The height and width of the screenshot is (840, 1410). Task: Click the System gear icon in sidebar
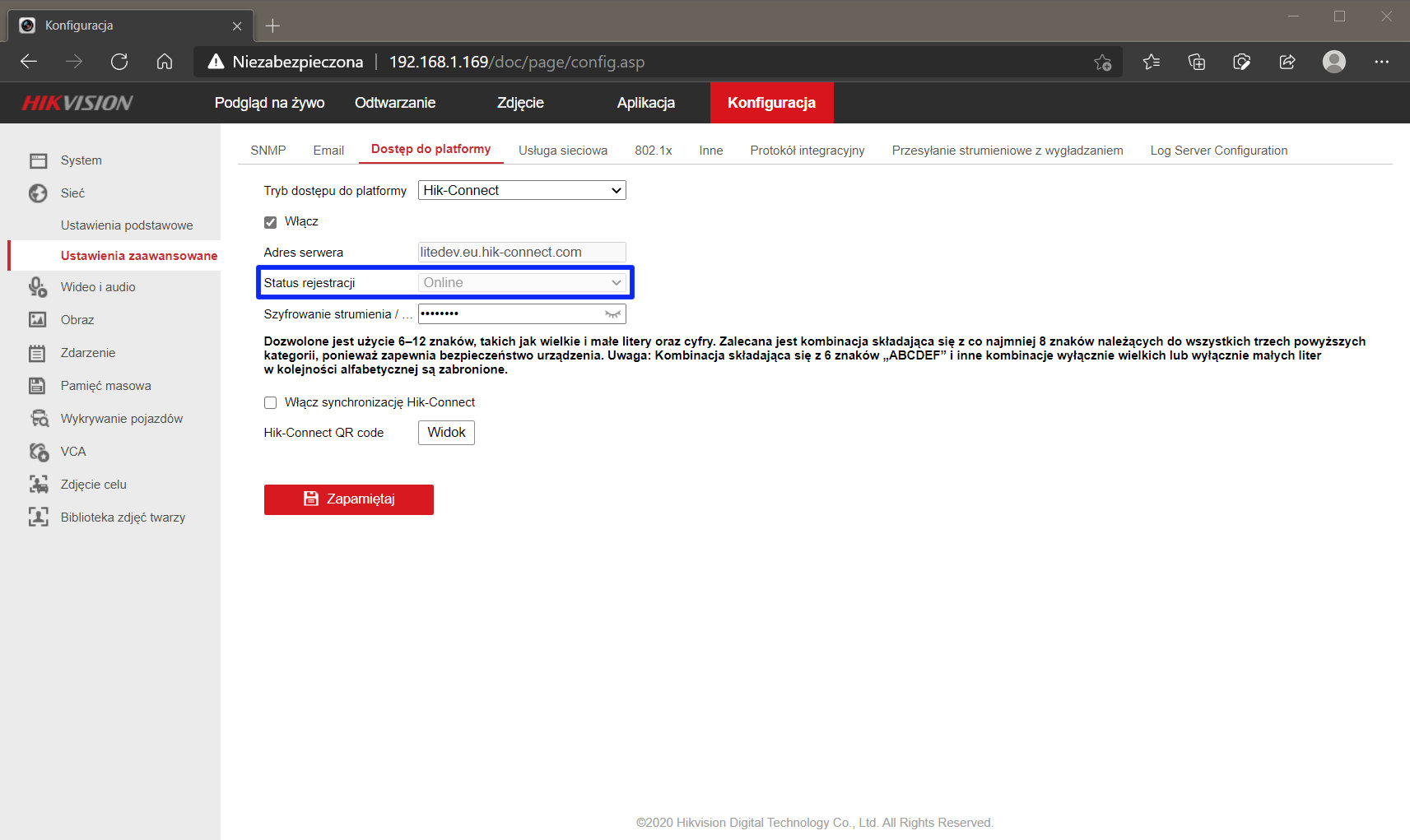[x=38, y=160]
